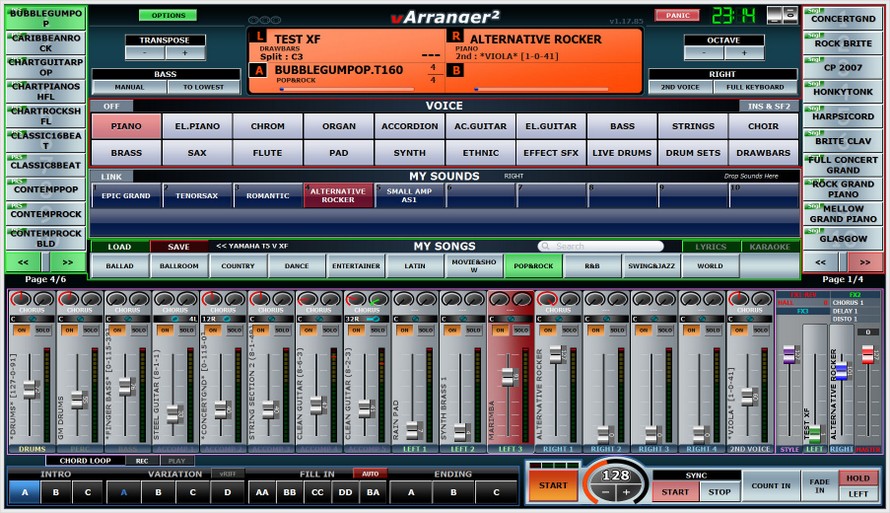Decrease tempo with the minus button
The height and width of the screenshot is (513, 890).
(x=598, y=492)
